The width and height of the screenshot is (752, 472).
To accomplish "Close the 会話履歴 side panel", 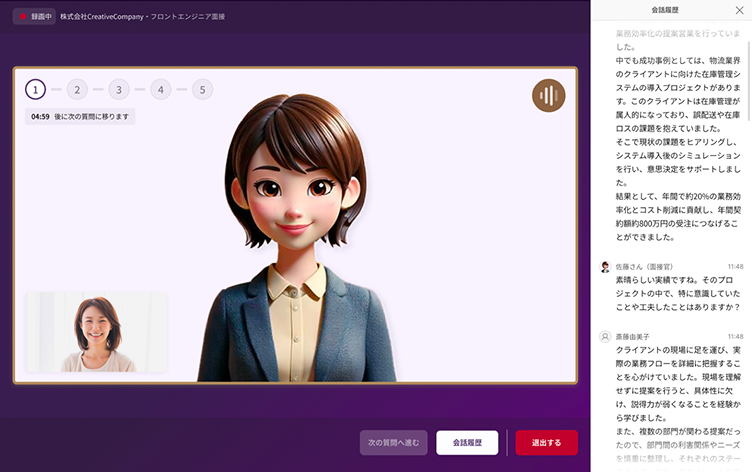I will 738,10.
